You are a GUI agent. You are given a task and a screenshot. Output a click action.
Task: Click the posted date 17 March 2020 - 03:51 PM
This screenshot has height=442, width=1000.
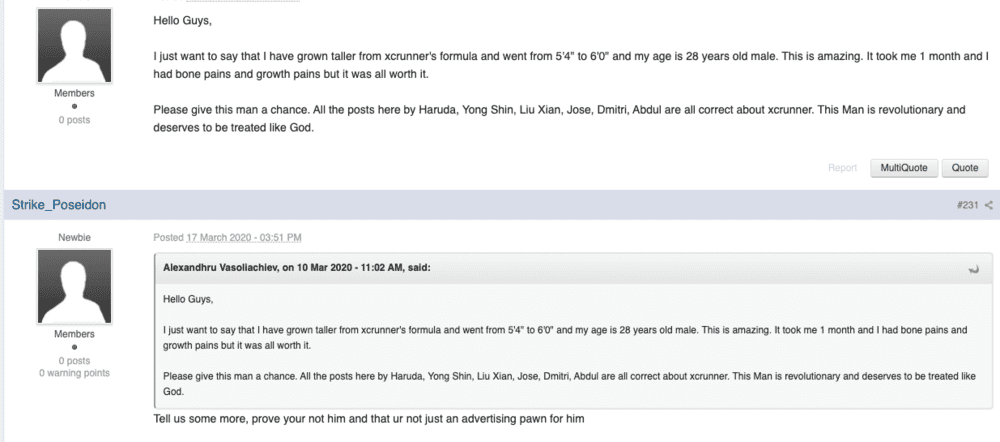(x=244, y=238)
